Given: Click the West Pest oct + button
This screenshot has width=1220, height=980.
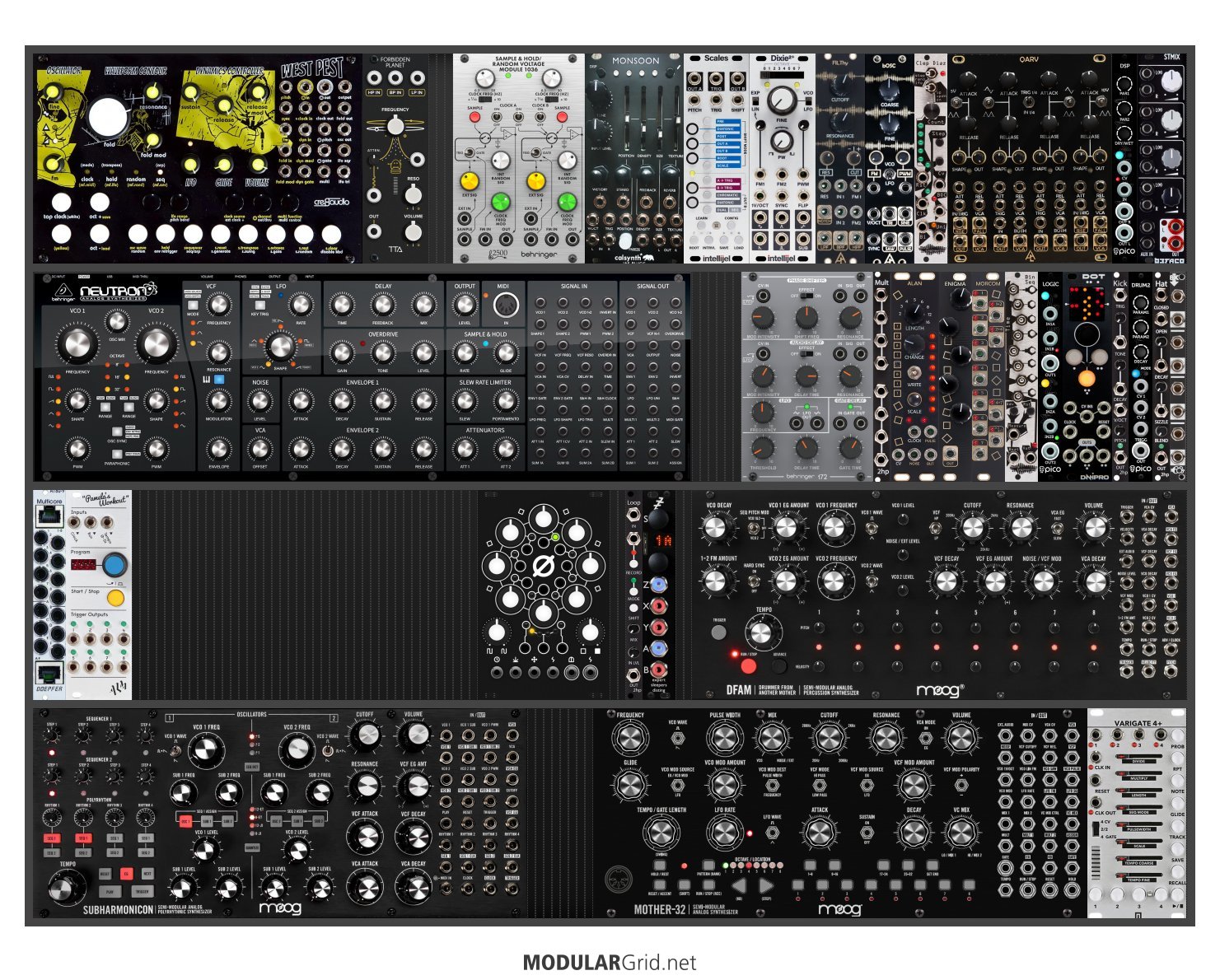Looking at the screenshot, I should pos(100,202).
